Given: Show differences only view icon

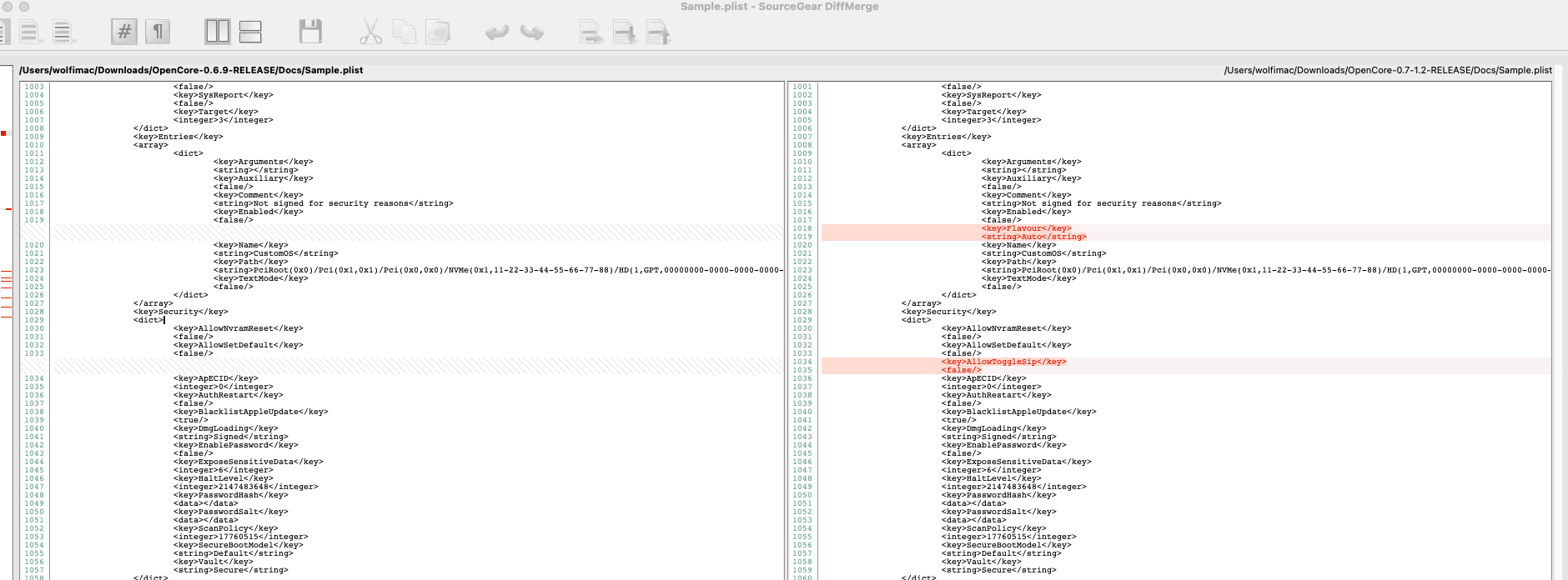Looking at the screenshot, I should tap(31, 32).
